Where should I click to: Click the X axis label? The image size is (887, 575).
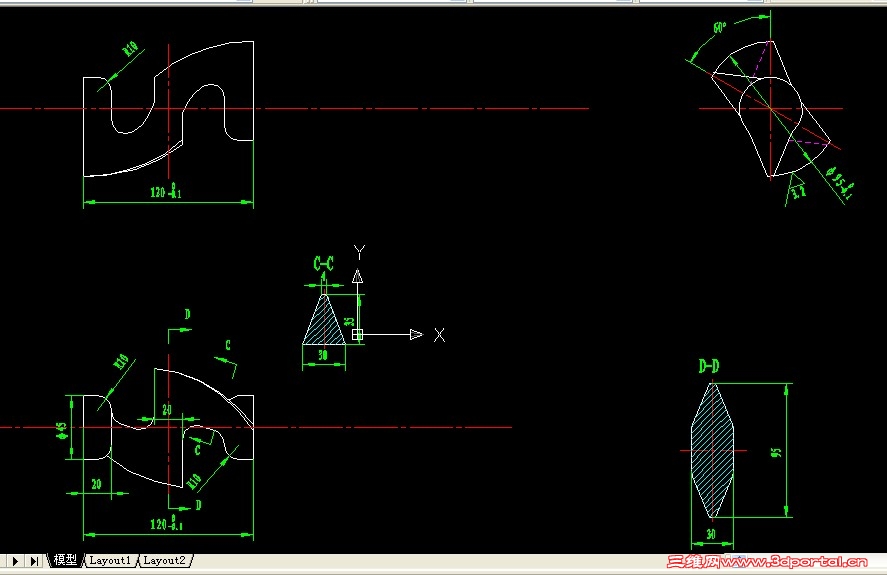point(439,335)
